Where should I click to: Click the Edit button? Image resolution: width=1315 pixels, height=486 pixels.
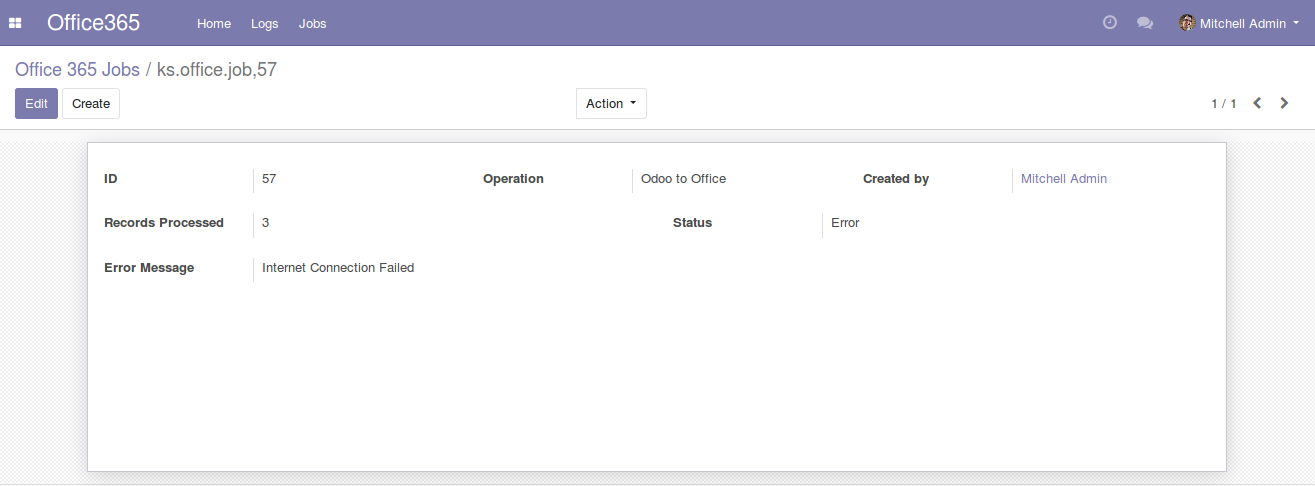[x=36, y=103]
